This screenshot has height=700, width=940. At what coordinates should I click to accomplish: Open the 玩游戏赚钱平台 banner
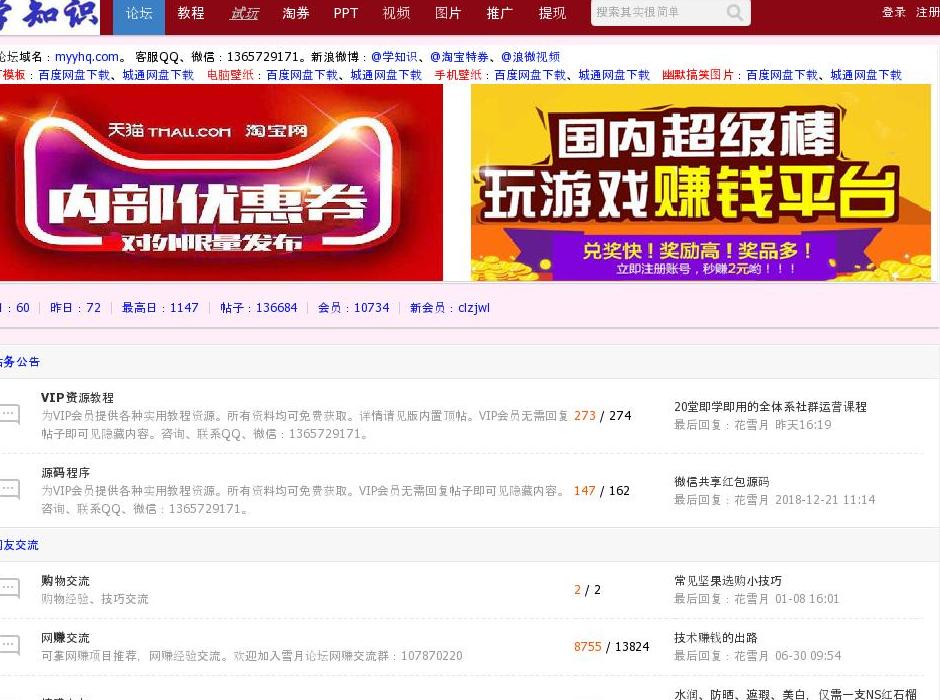(x=701, y=182)
